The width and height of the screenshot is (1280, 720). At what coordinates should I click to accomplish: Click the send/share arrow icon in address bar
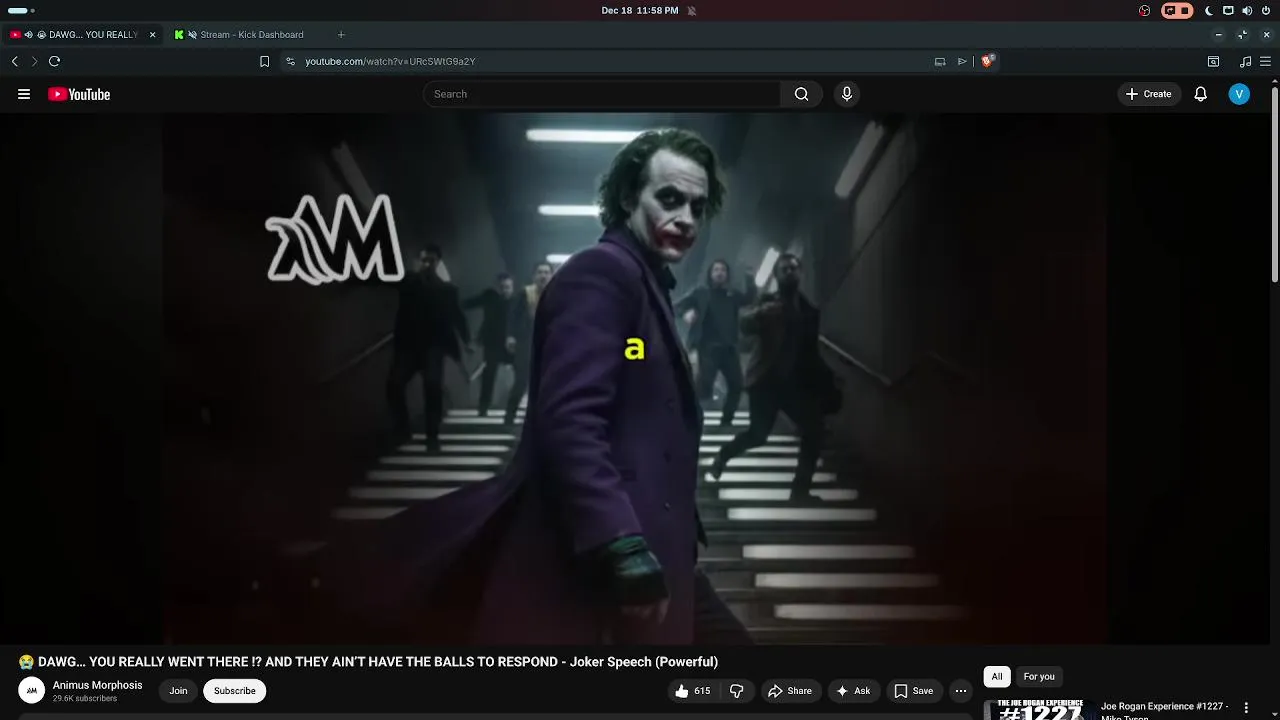962,61
